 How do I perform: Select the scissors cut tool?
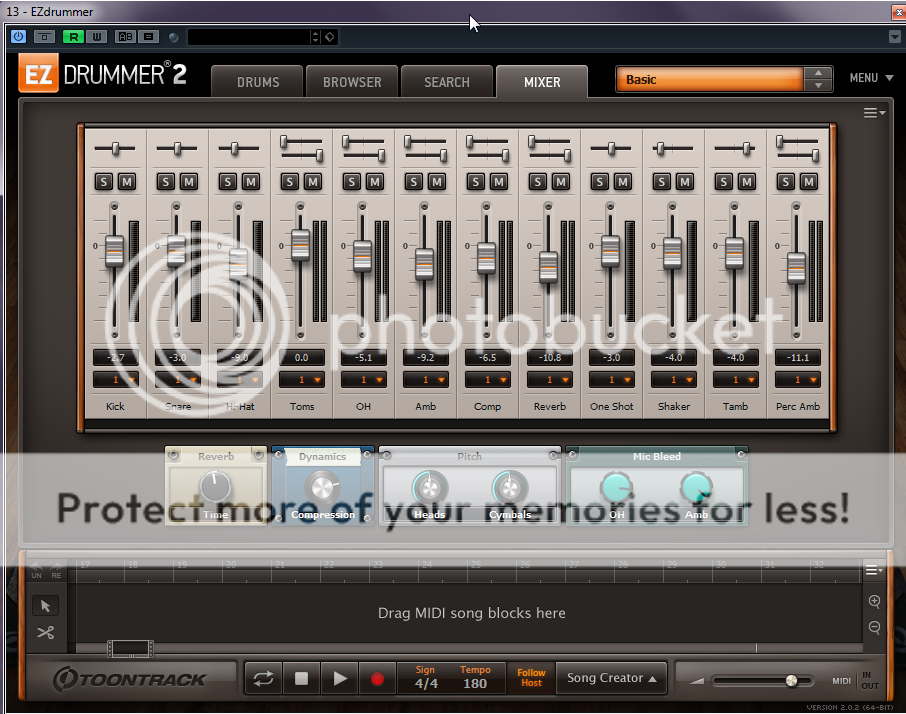click(45, 632)
